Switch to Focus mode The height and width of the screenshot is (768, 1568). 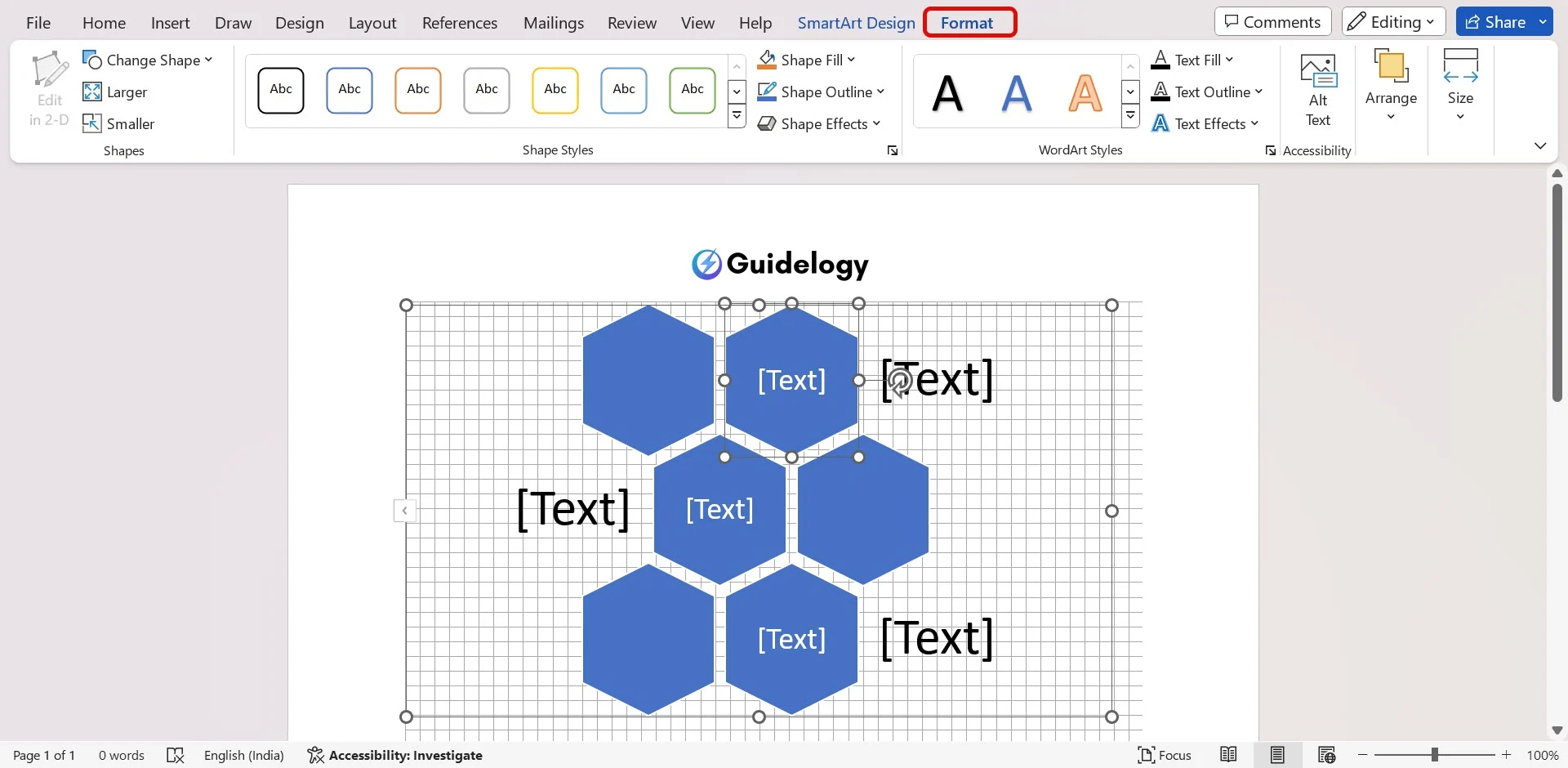pyautogui.click(x=1165, y=755)
